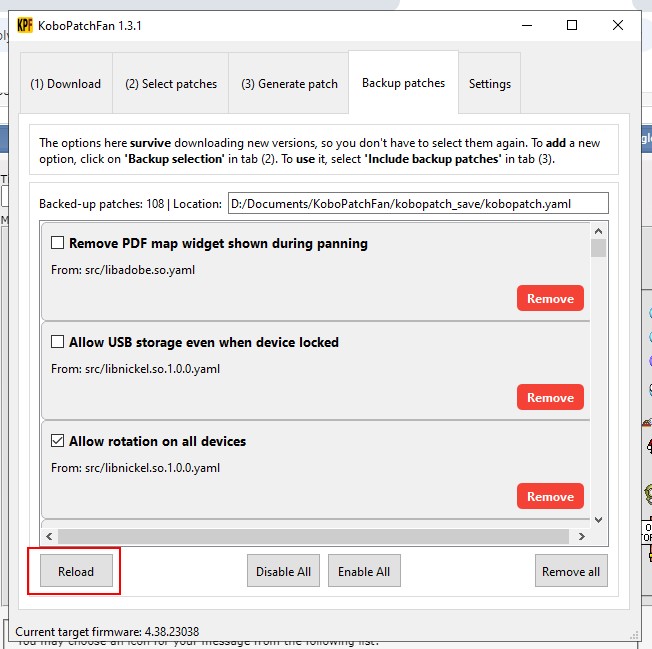Close the KoboPatchFan window

pyautogui.click(x=617, y=25)
